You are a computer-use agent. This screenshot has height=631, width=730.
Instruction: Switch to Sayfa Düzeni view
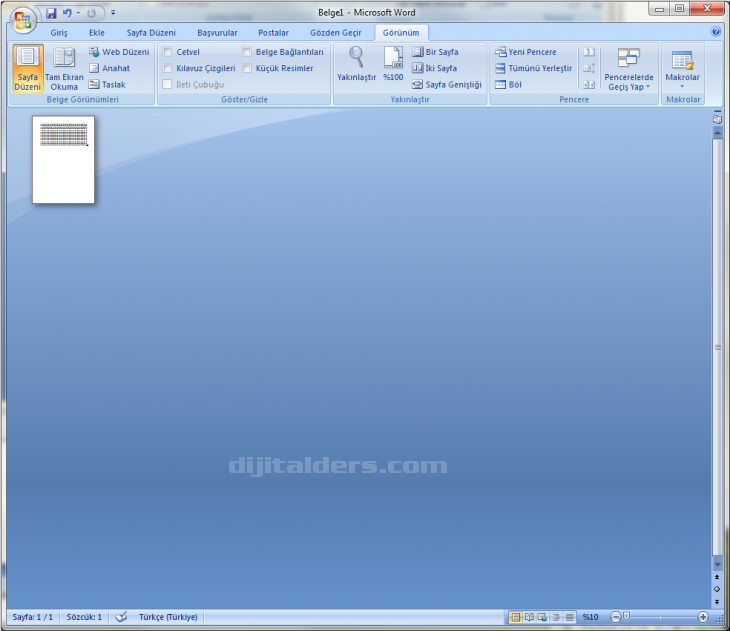pyautogui.click(x=27, y=68)
